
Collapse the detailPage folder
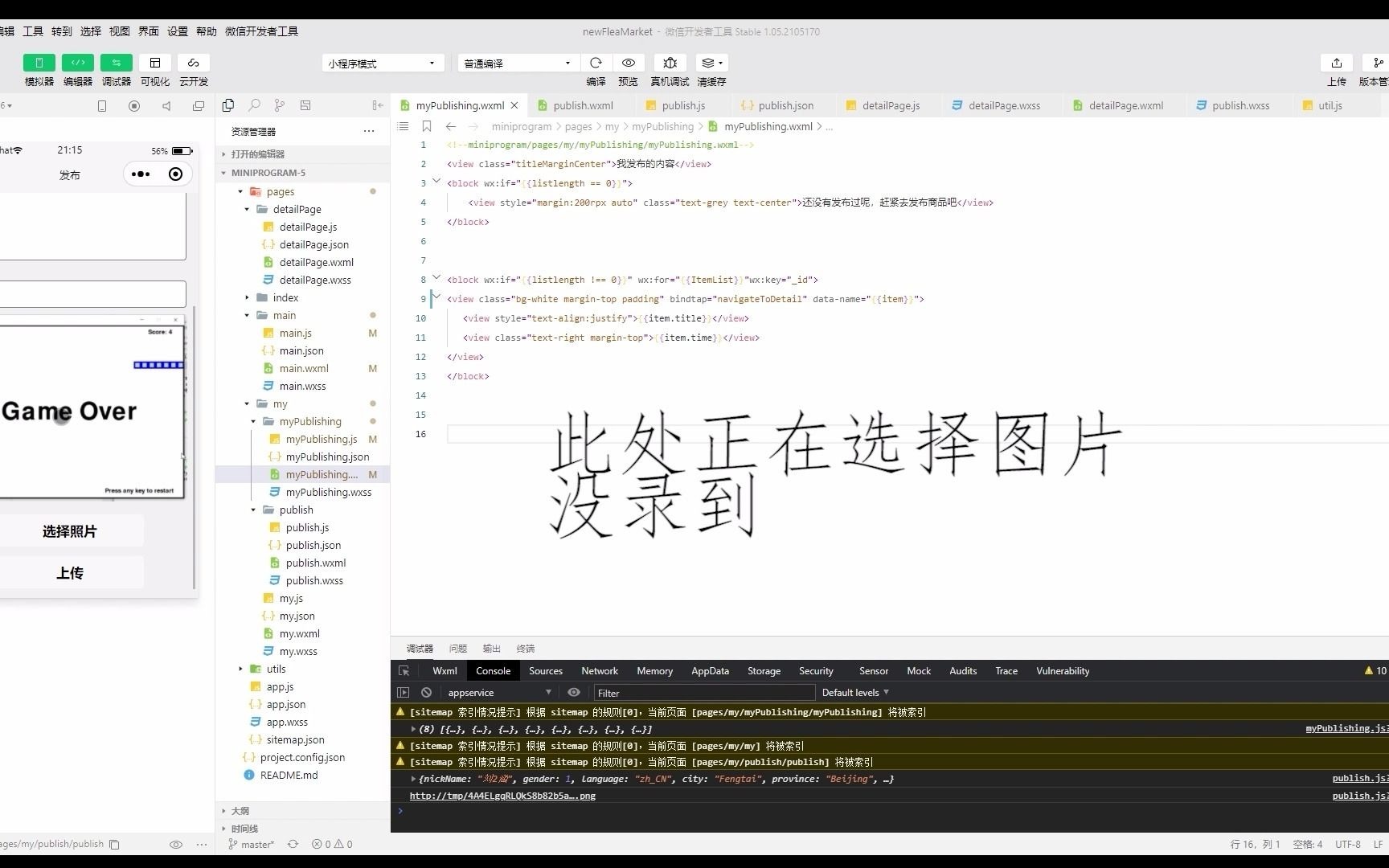click(x=247, y=210)
